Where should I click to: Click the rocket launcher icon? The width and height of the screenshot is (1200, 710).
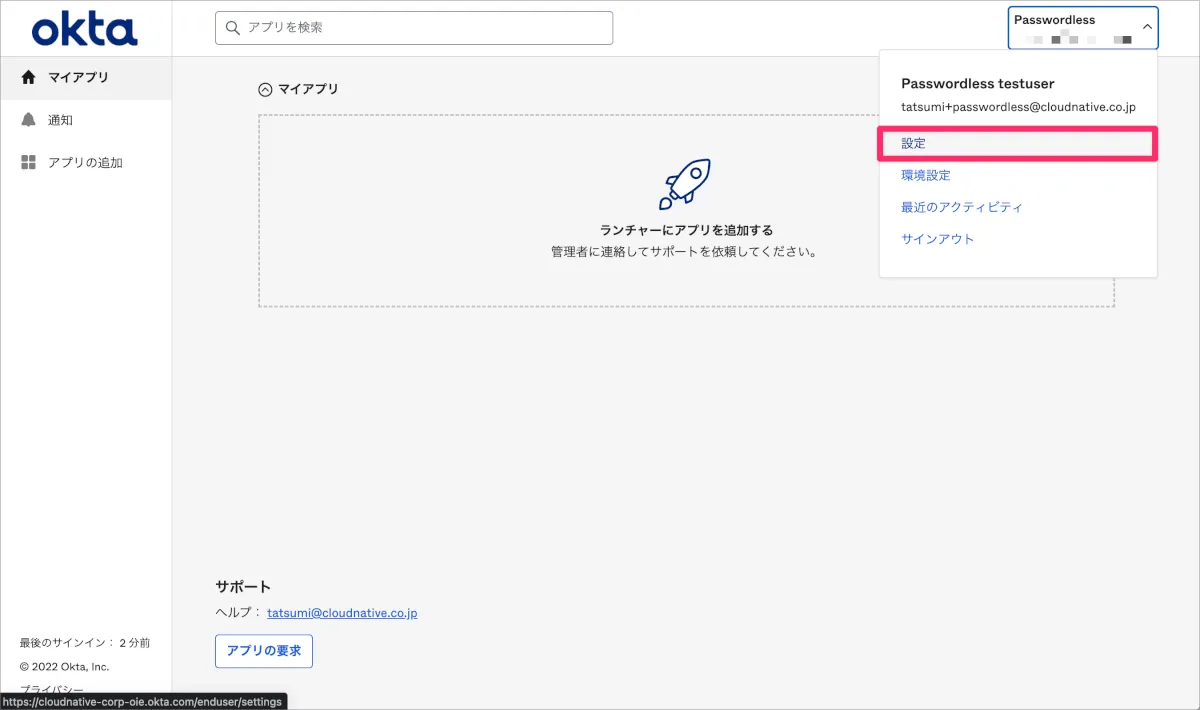(x=685, y=184)
